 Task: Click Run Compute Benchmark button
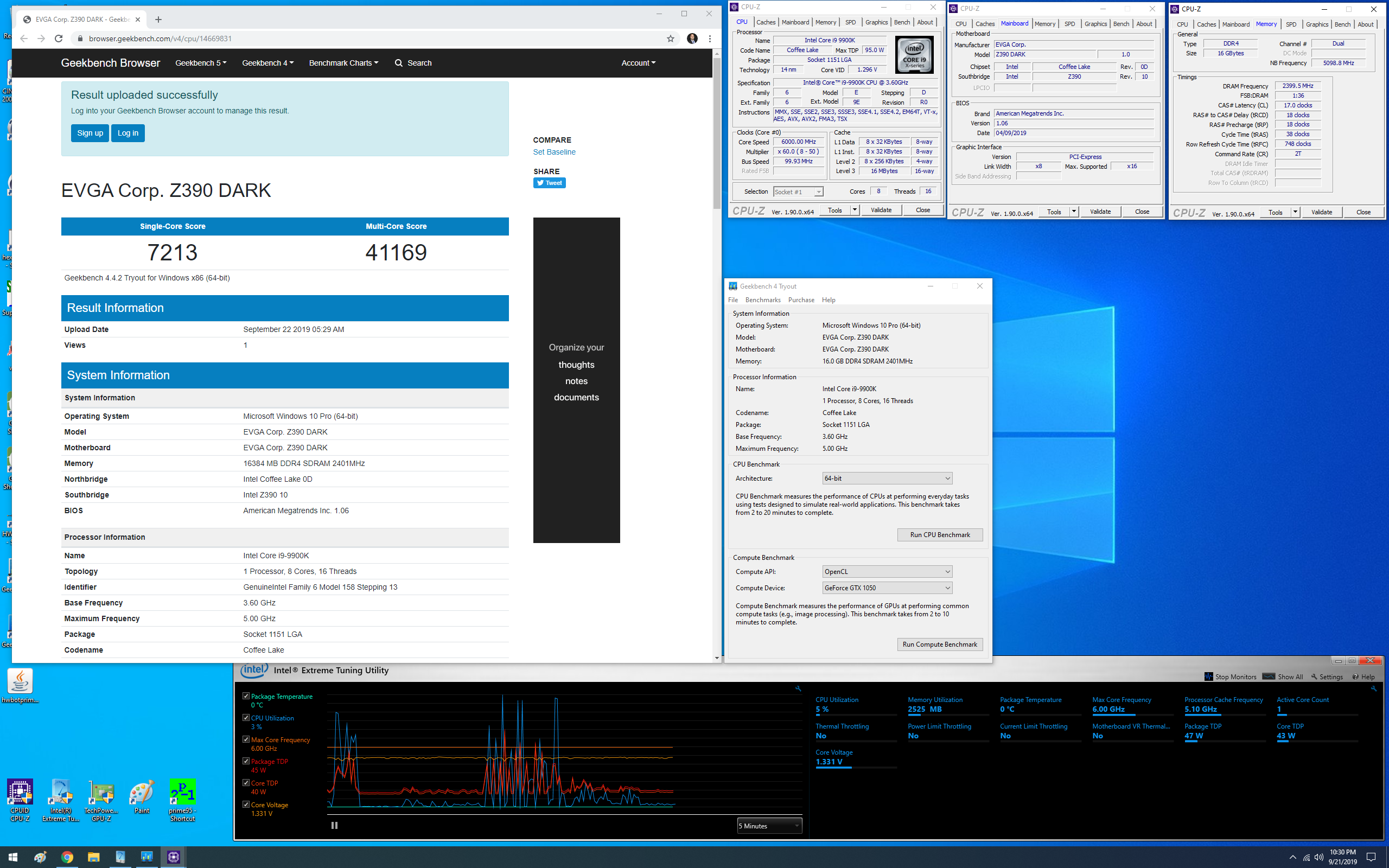click(x=940, y=644)
